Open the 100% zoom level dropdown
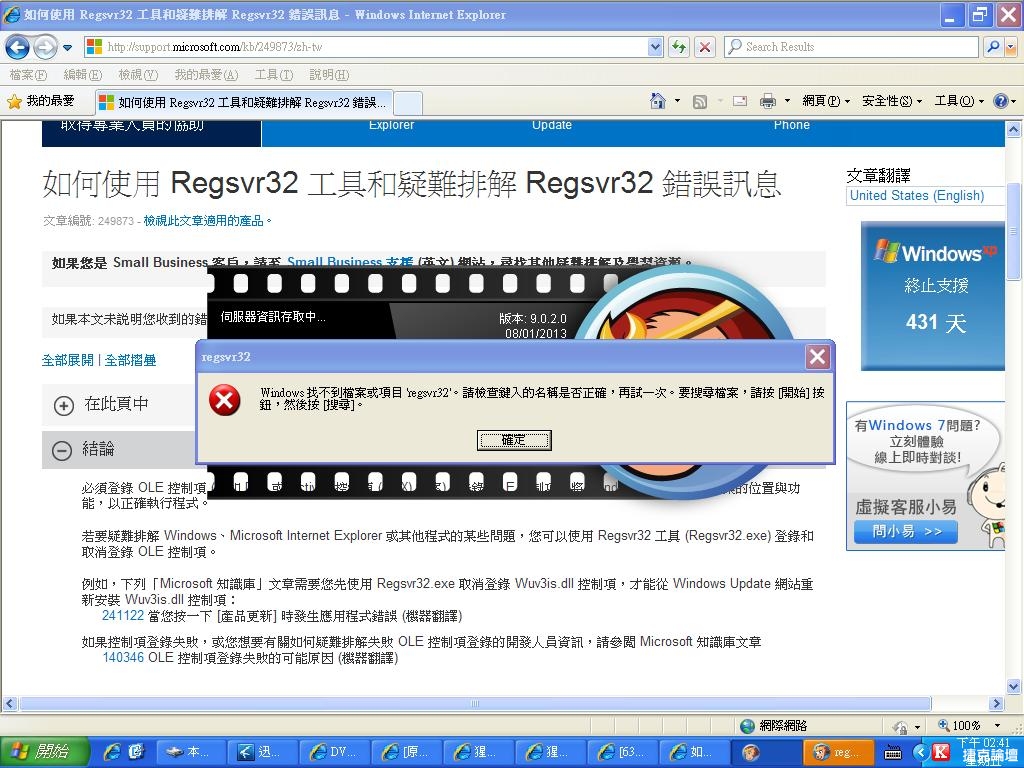This screenshot has width=1024, height=768. pyautogui.click(x=997, y=725)
